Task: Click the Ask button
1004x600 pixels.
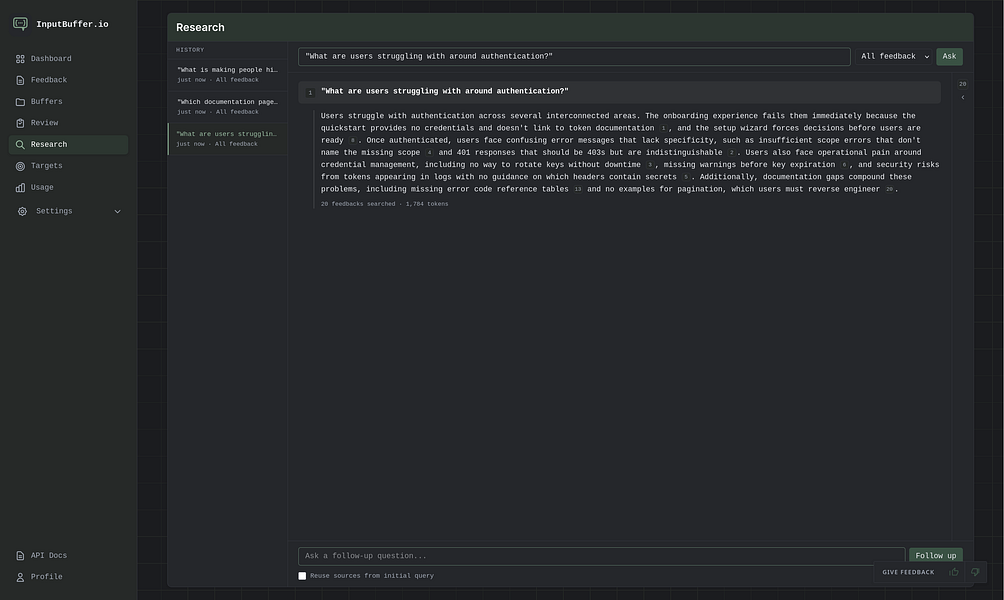Action: click(x=949, y=56)
